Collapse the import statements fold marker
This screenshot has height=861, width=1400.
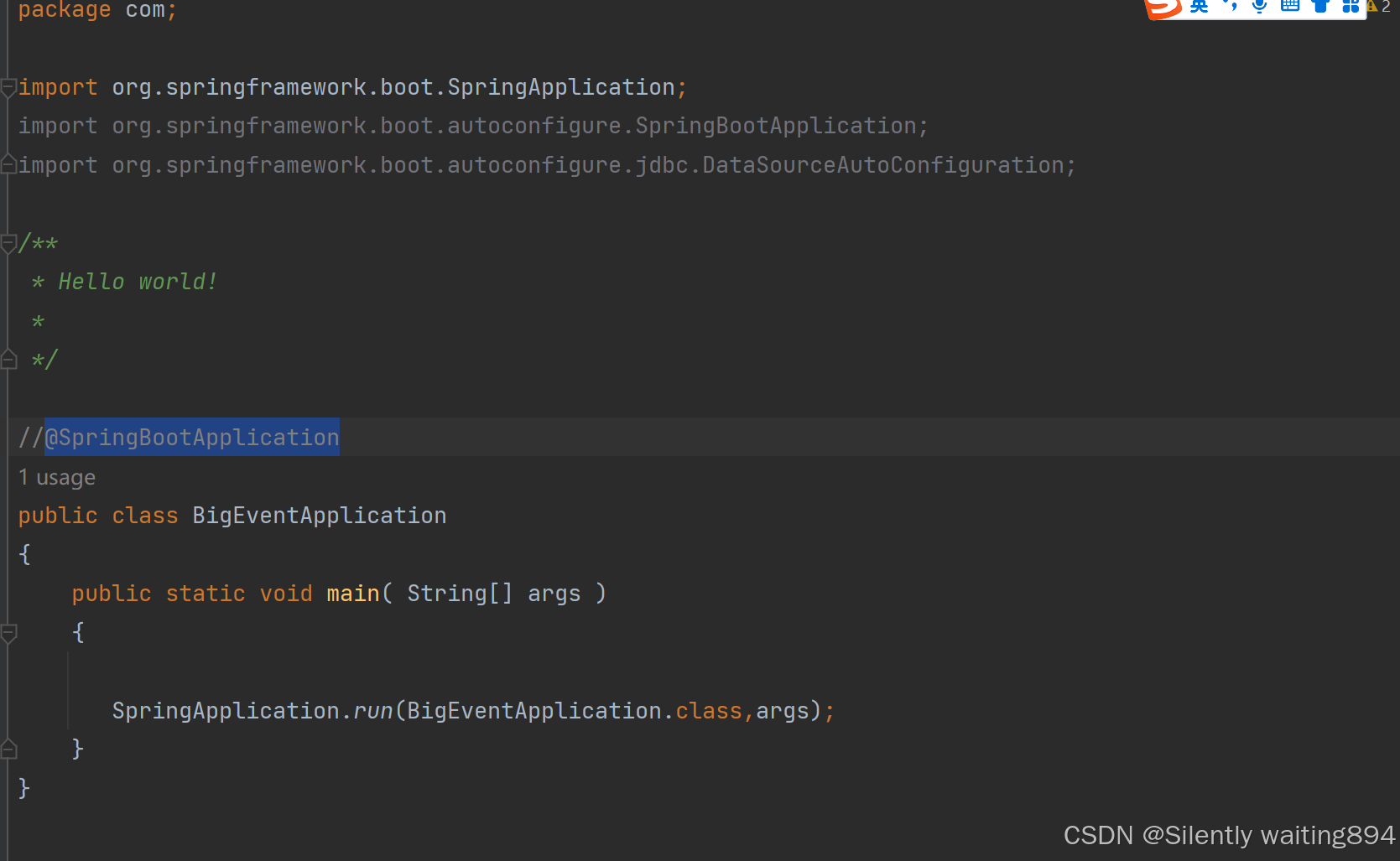click(8, 86)
